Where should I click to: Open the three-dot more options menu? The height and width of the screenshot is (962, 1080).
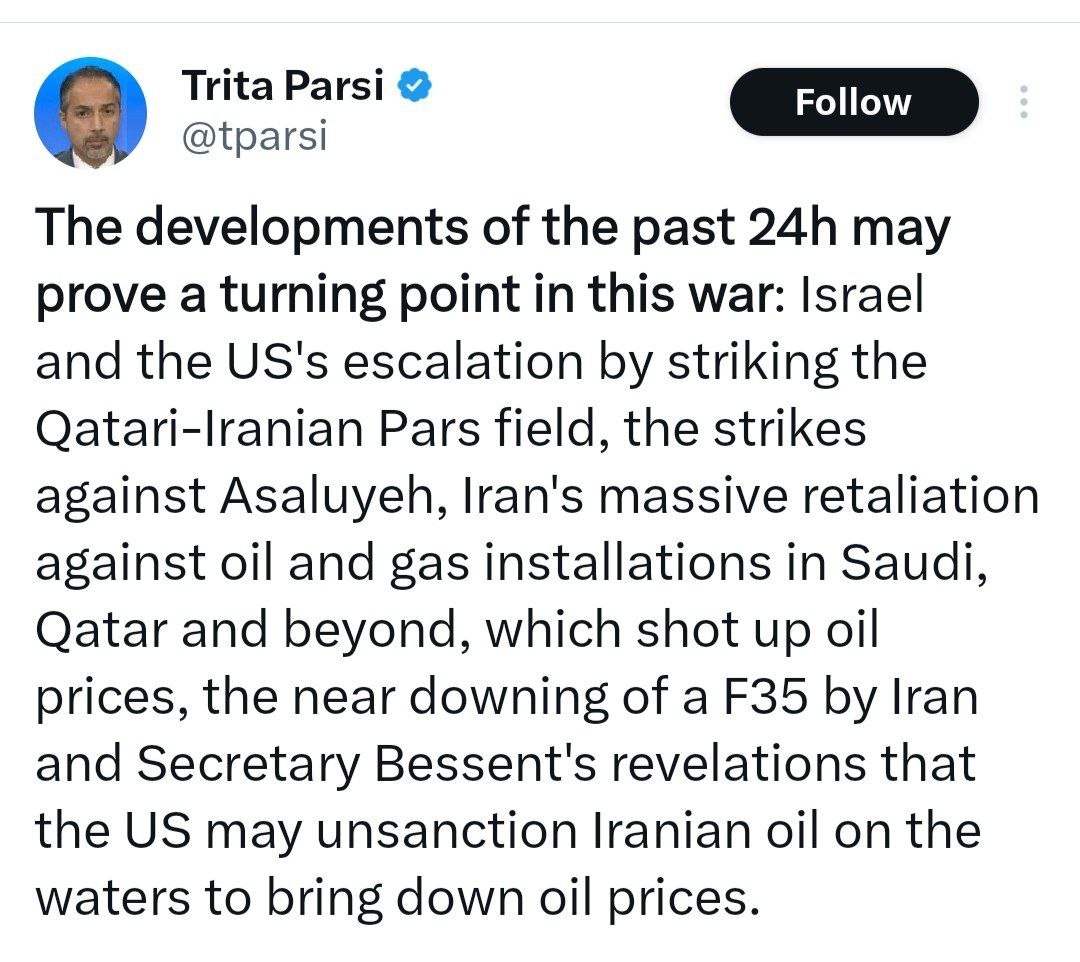tap(1023, 102)
